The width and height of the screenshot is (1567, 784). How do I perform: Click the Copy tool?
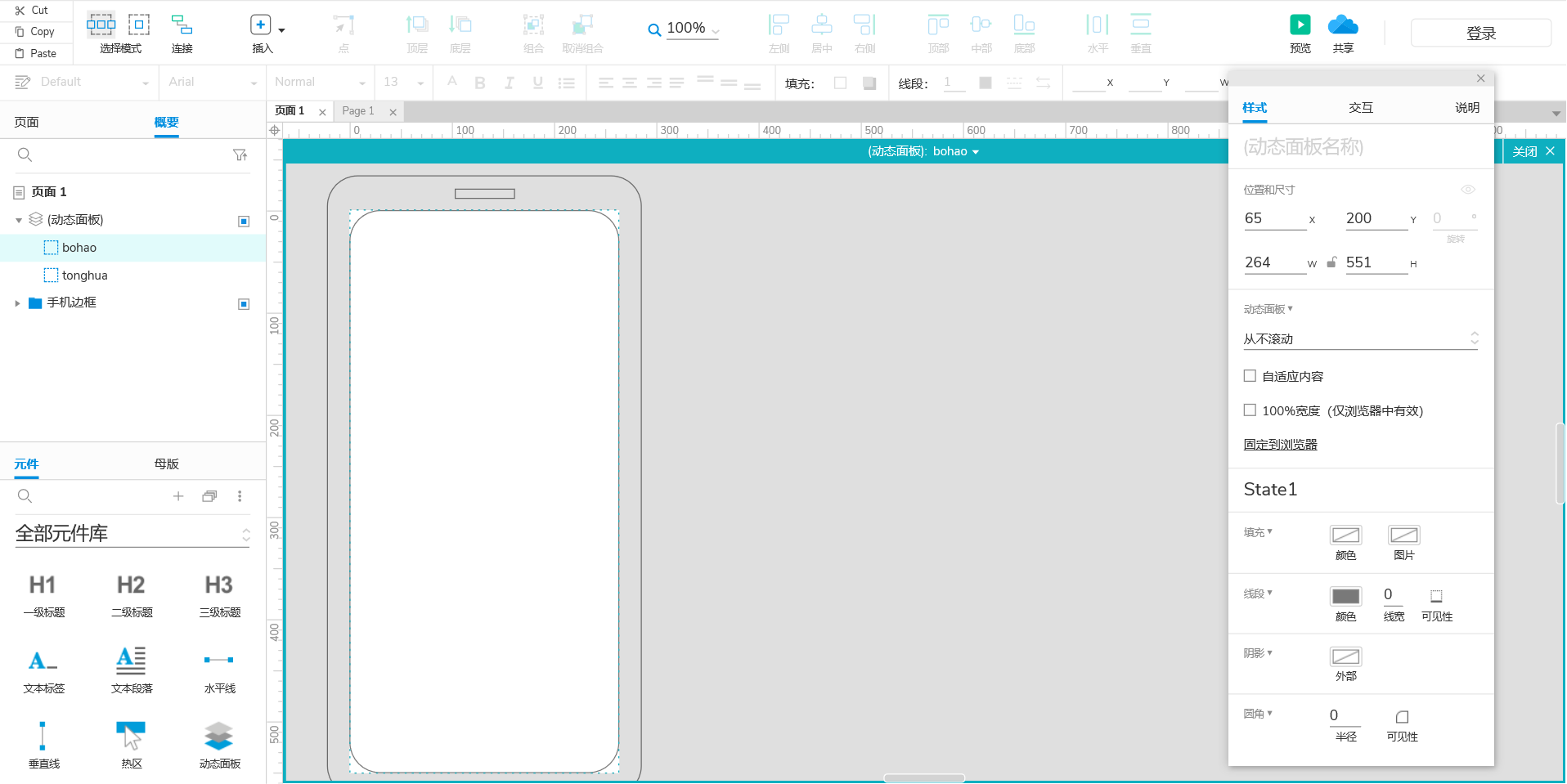(34, 32)
